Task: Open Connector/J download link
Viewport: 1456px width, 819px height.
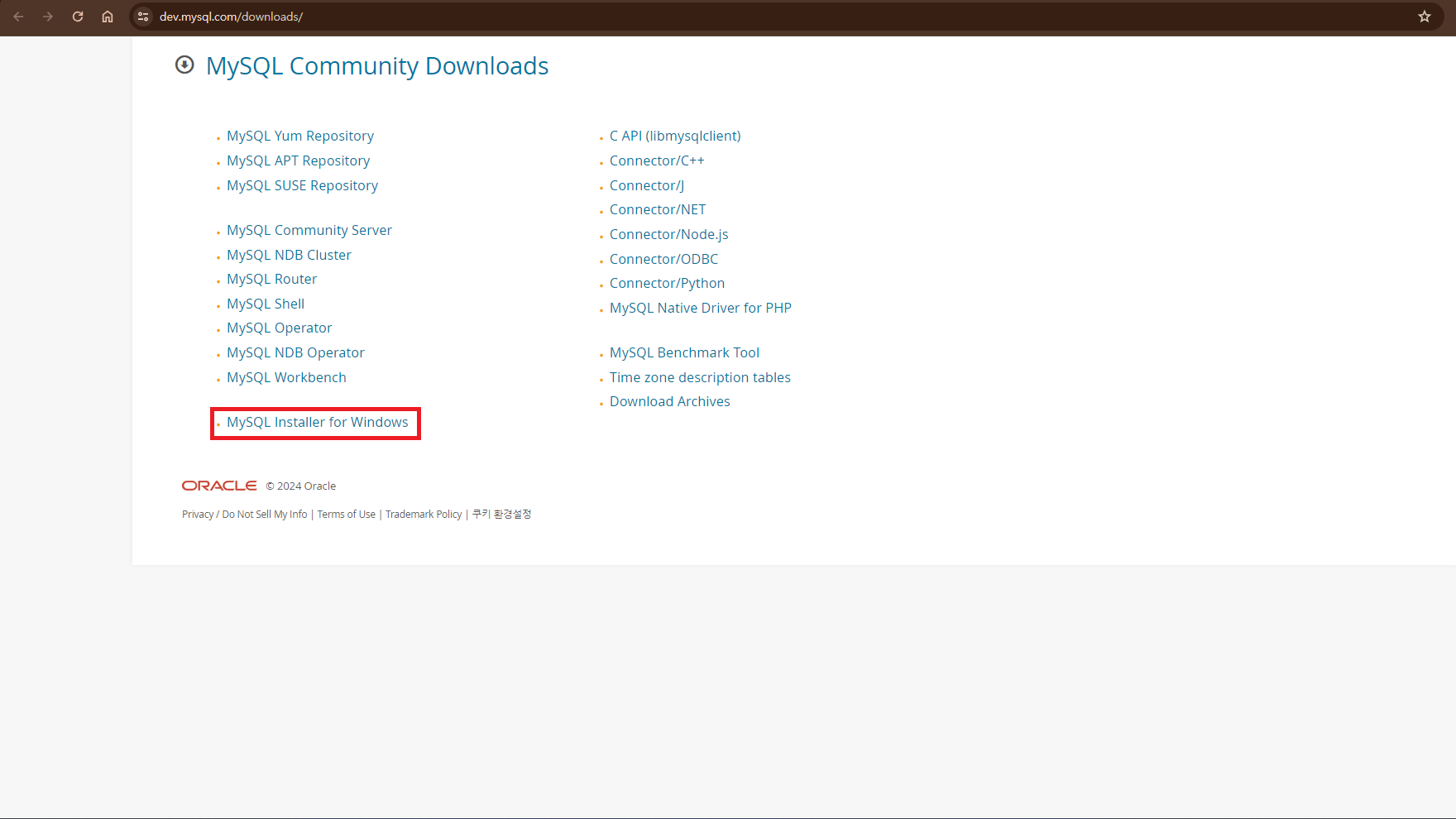Action: click(647, 185)
